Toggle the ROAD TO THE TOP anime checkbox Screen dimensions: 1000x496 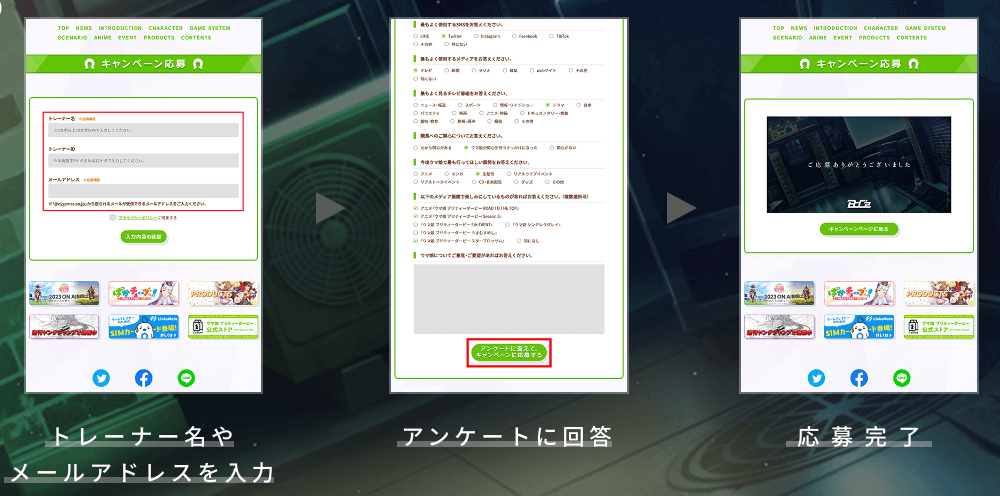416,208
